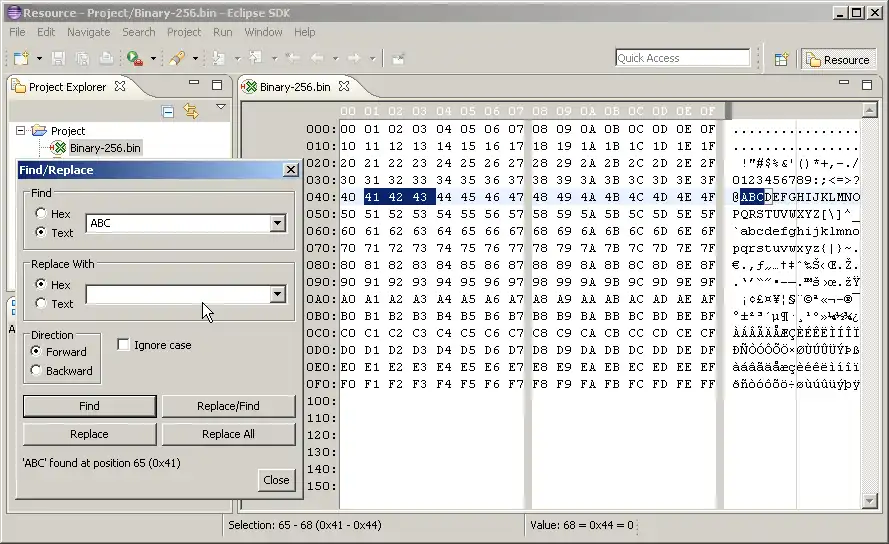Click the Save disk icon
The image size is (889, 544).
(x=58, y=58)
